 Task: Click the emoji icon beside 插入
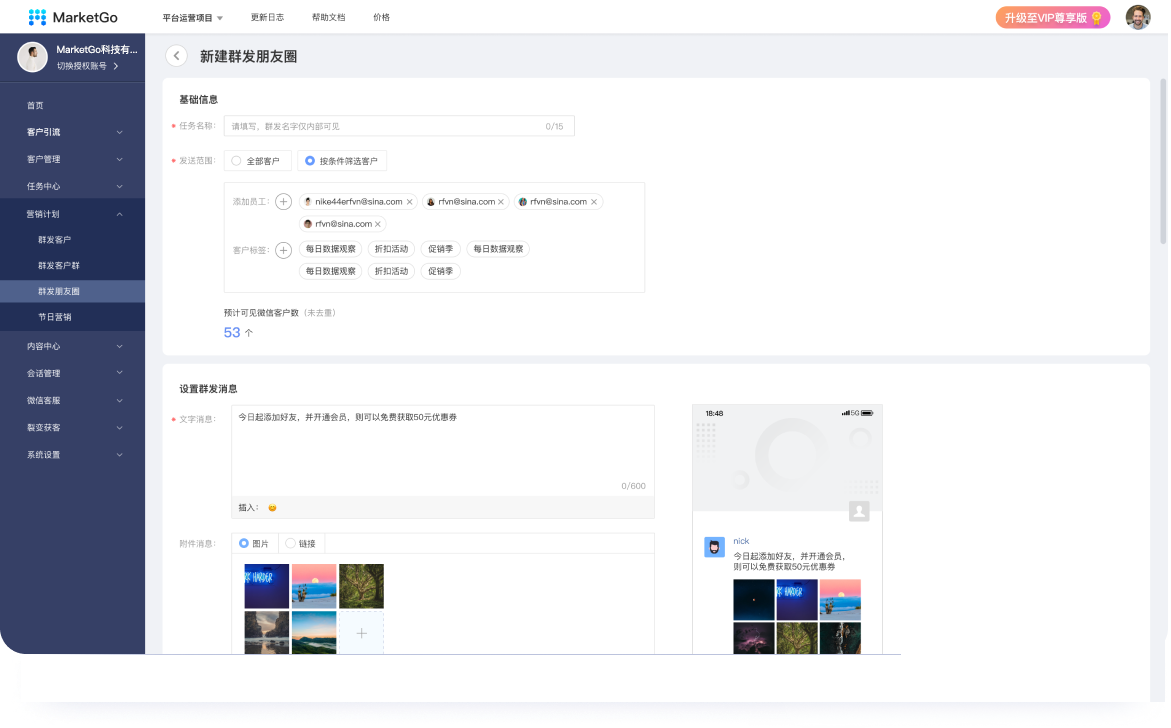[x=272, y=508]
